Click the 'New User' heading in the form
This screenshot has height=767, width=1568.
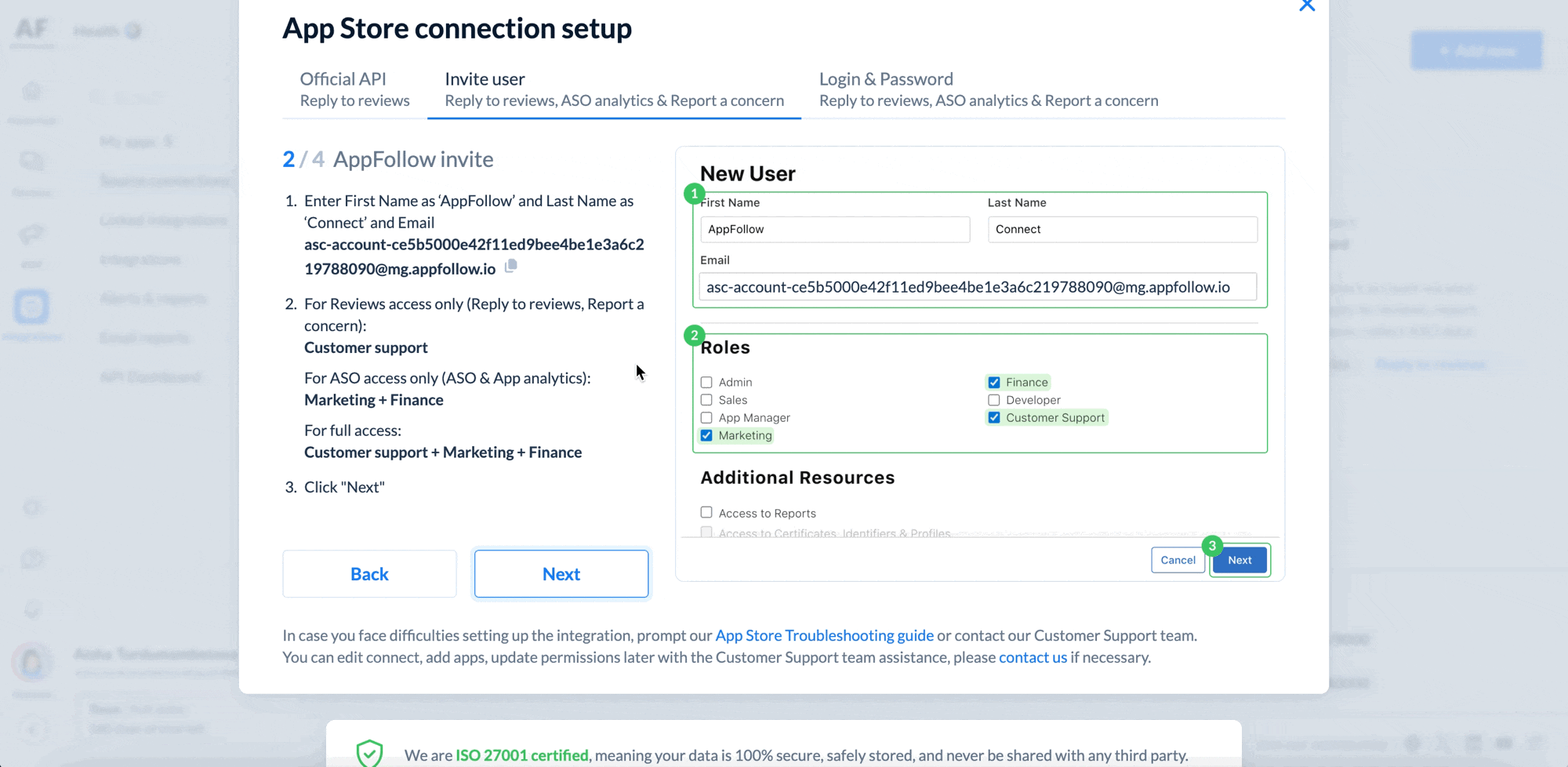click(748, 174)
